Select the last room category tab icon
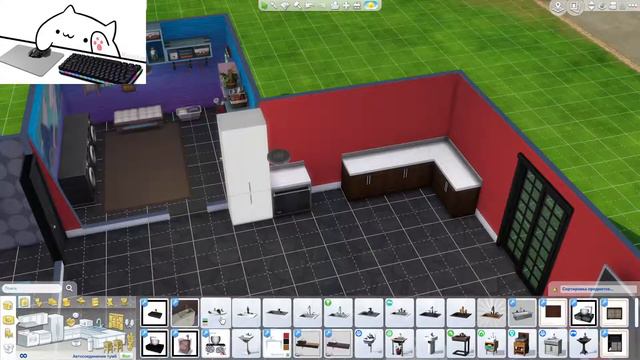 124,302
